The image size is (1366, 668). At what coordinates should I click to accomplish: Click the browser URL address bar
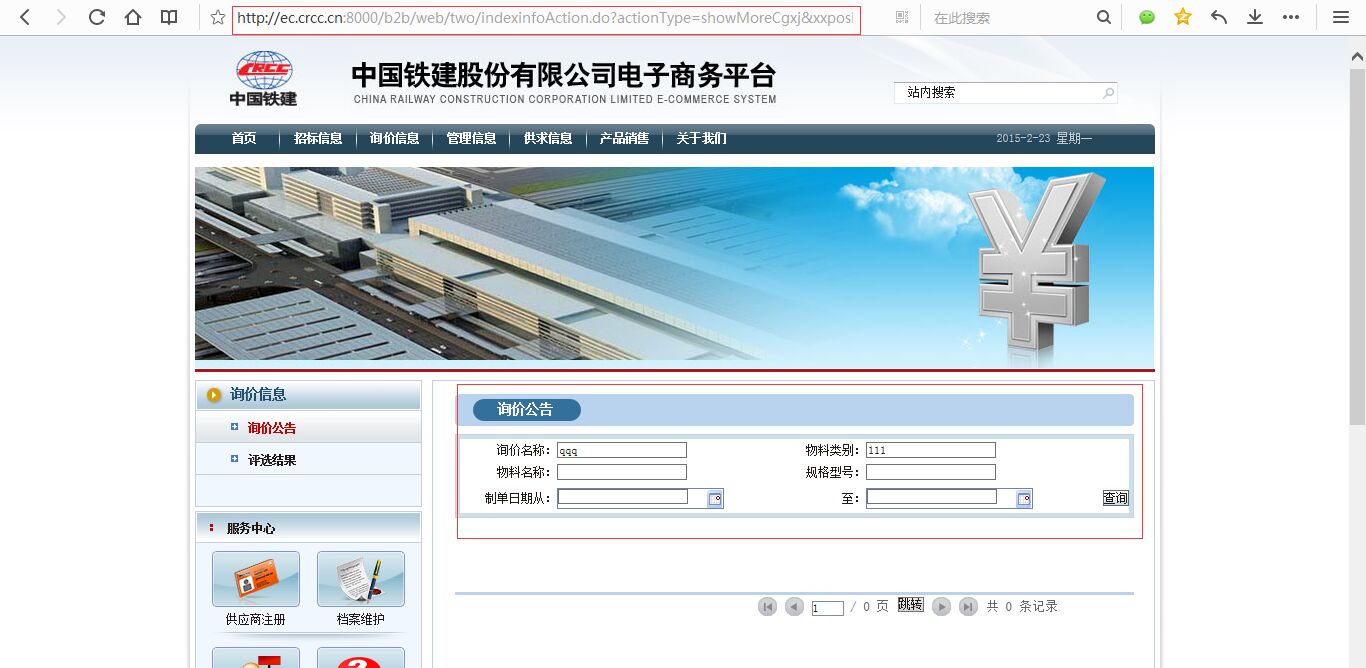[546, 19]
